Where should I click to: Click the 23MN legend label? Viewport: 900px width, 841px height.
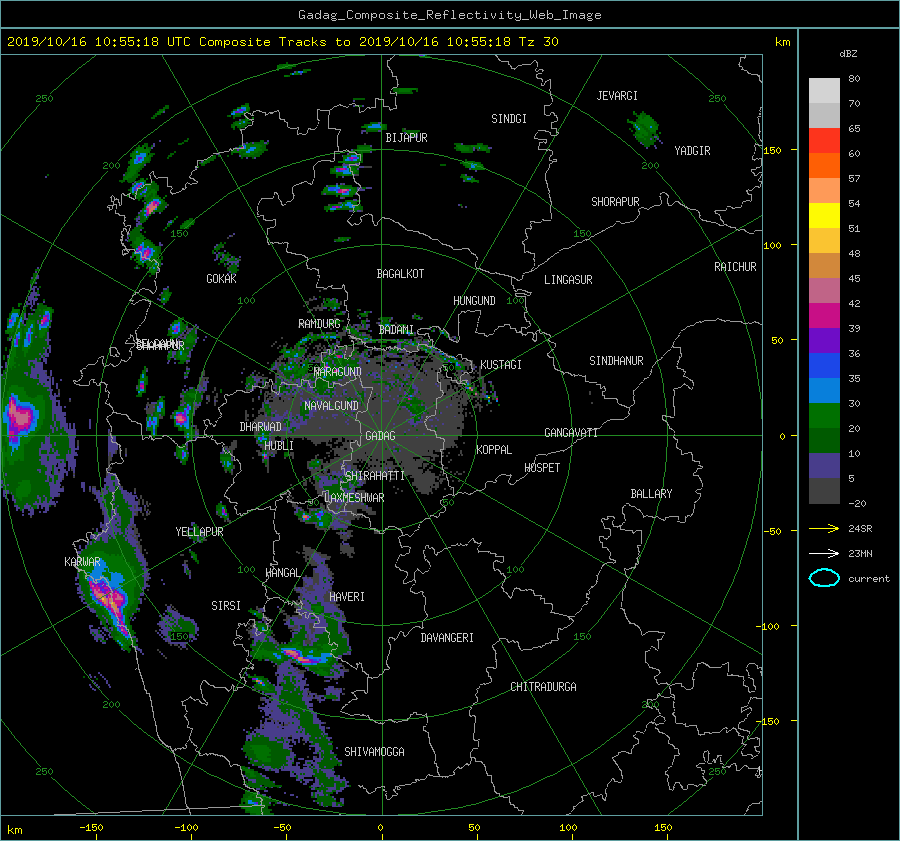coord(860,553)
